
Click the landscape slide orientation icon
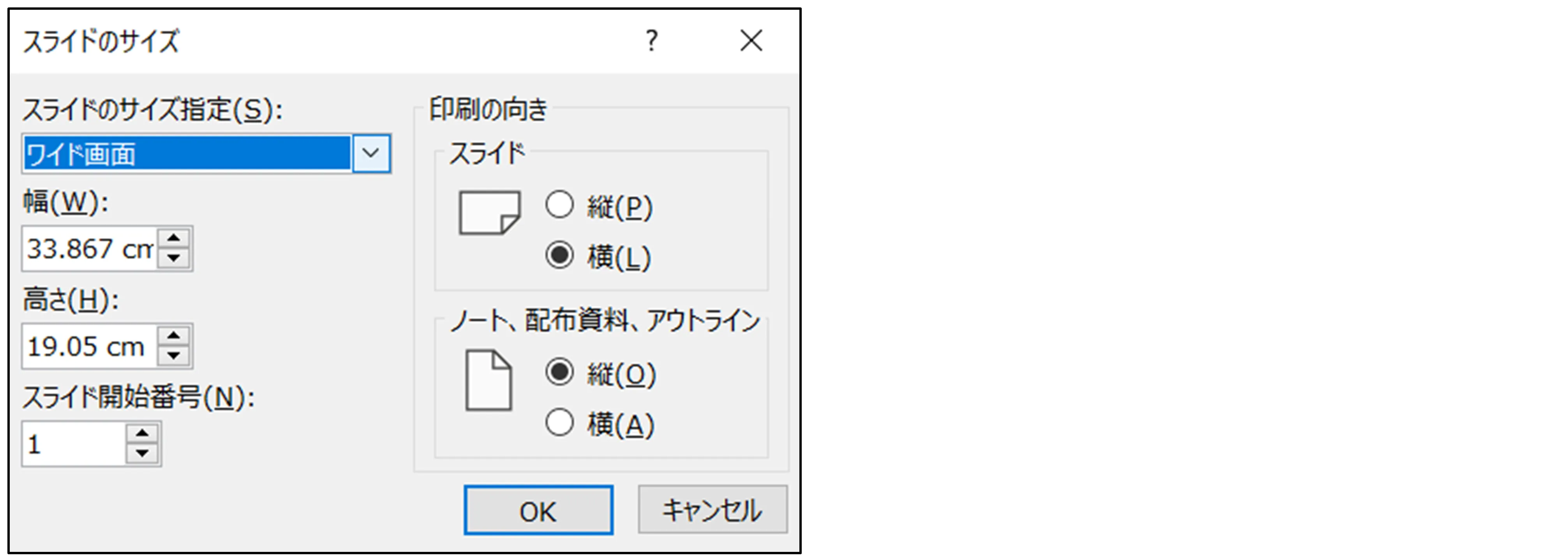click(489, 212)
